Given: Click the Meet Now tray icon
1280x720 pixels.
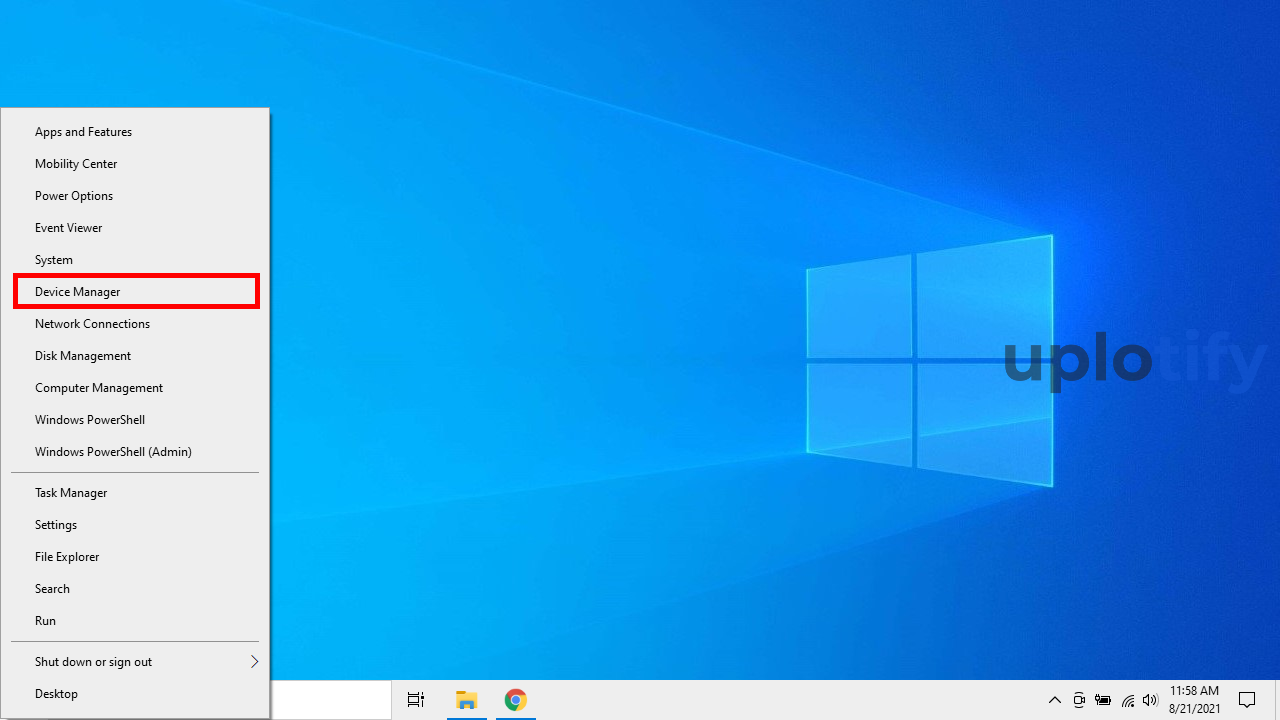Looking at the screenshot, I should tap(1079, 700).
